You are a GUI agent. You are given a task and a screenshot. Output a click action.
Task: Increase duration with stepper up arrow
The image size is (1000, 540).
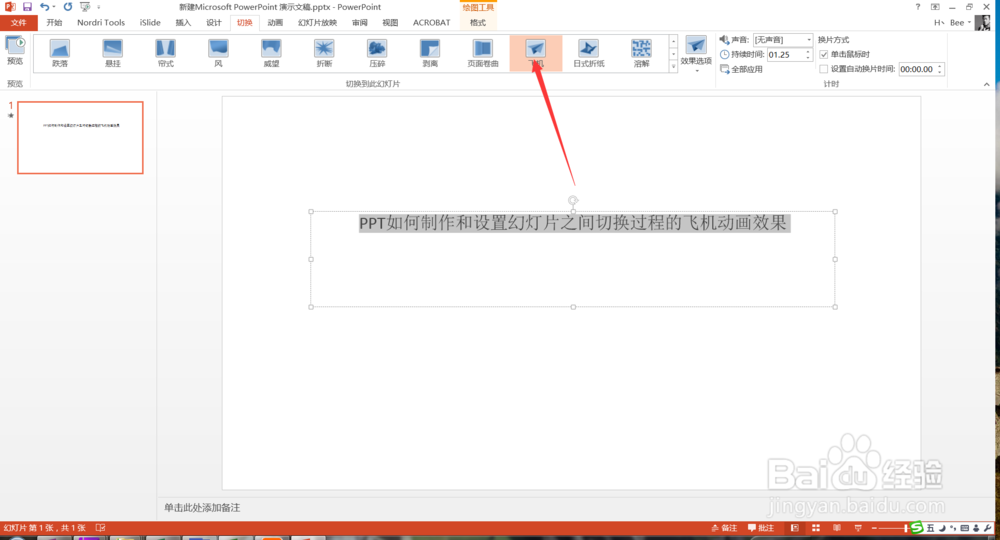click(808, 52)
